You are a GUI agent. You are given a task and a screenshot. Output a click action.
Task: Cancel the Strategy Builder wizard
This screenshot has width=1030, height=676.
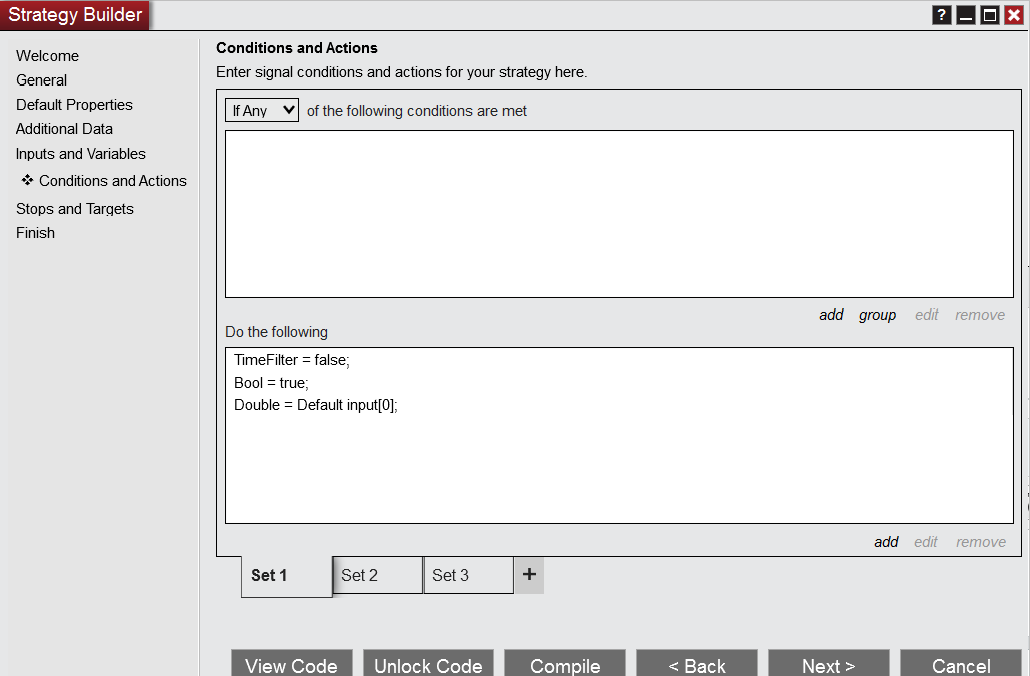pos(961,664)
